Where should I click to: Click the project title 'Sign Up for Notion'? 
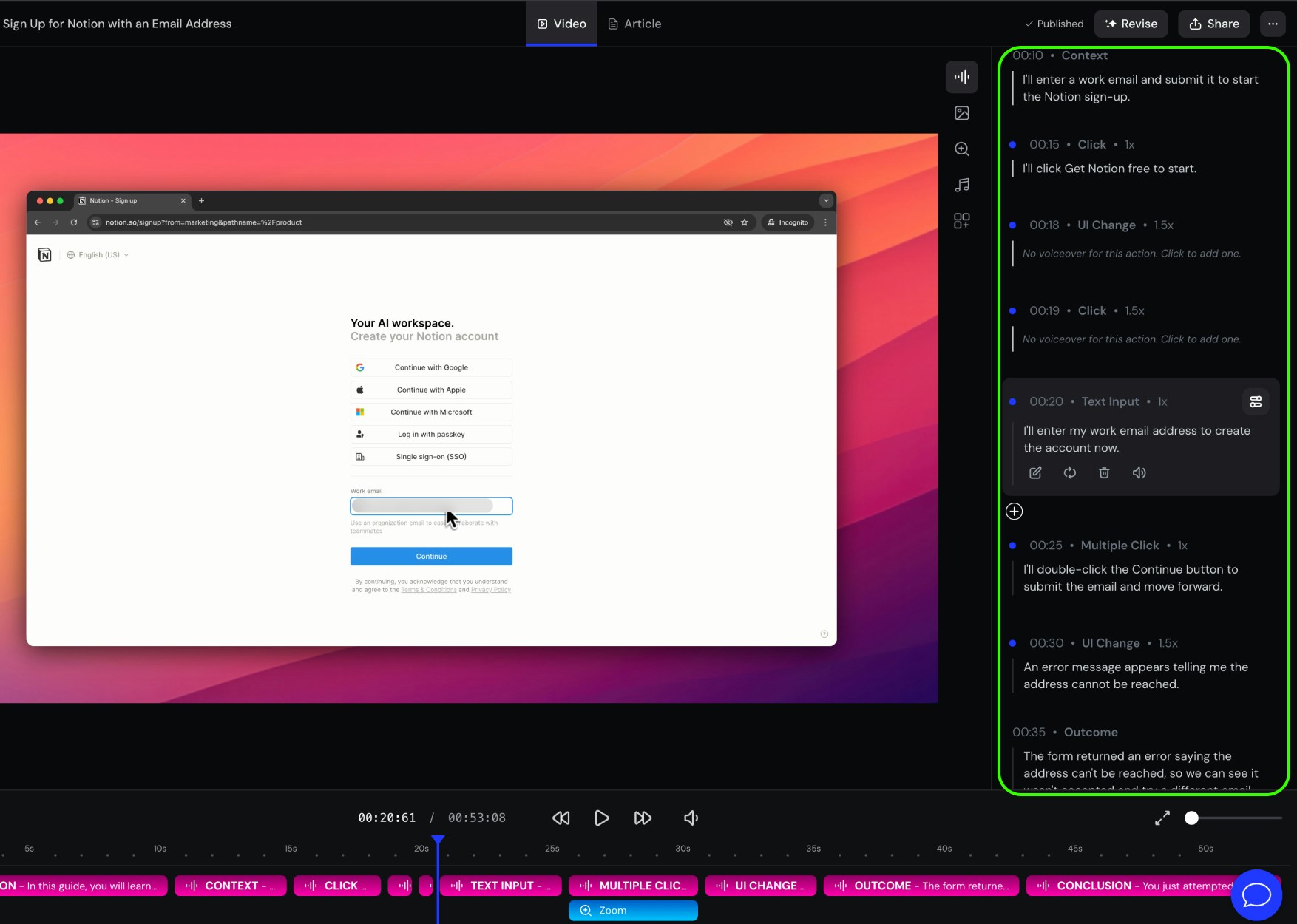[117, 24]
